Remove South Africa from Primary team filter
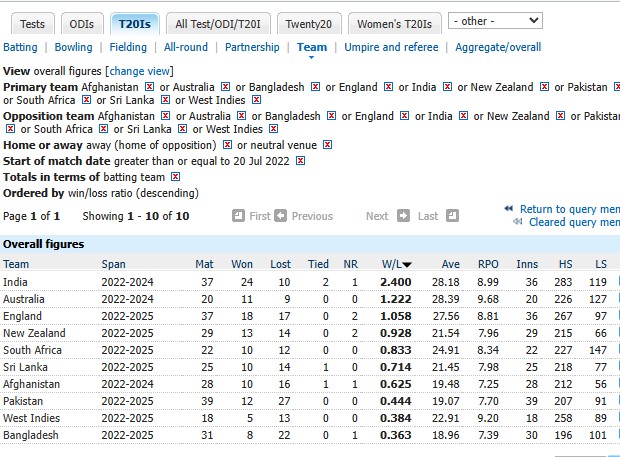 (x=86, y=100)
